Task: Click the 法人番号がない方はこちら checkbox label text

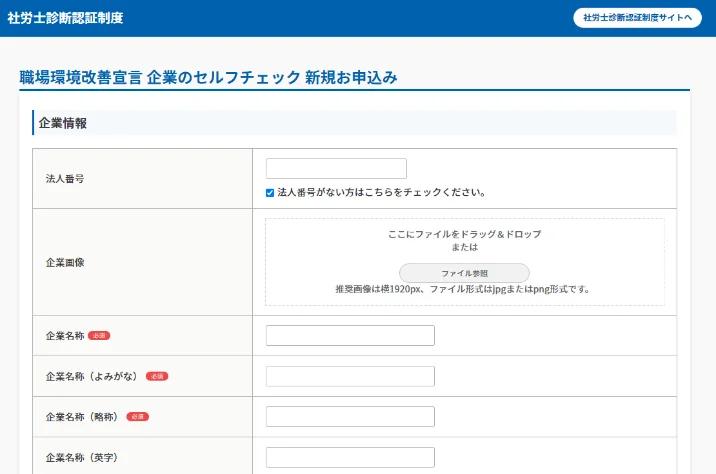Action: (x=381, y=193)
